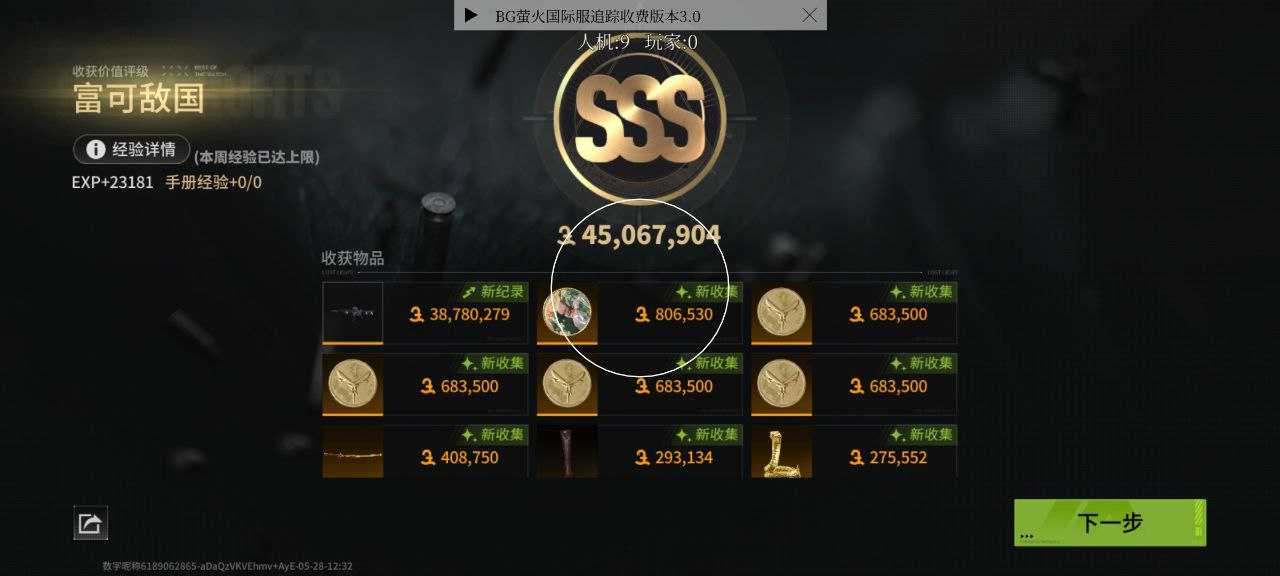Click the SSS rank emblem
Viewport: 1280px width, 576px height.
640,118
